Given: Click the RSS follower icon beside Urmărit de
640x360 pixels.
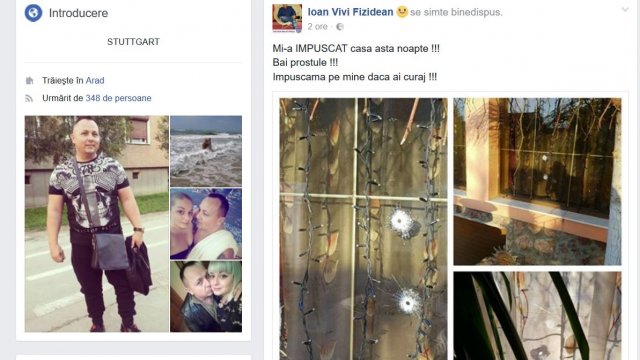Looking at the screenshot, I should point(29,98).
